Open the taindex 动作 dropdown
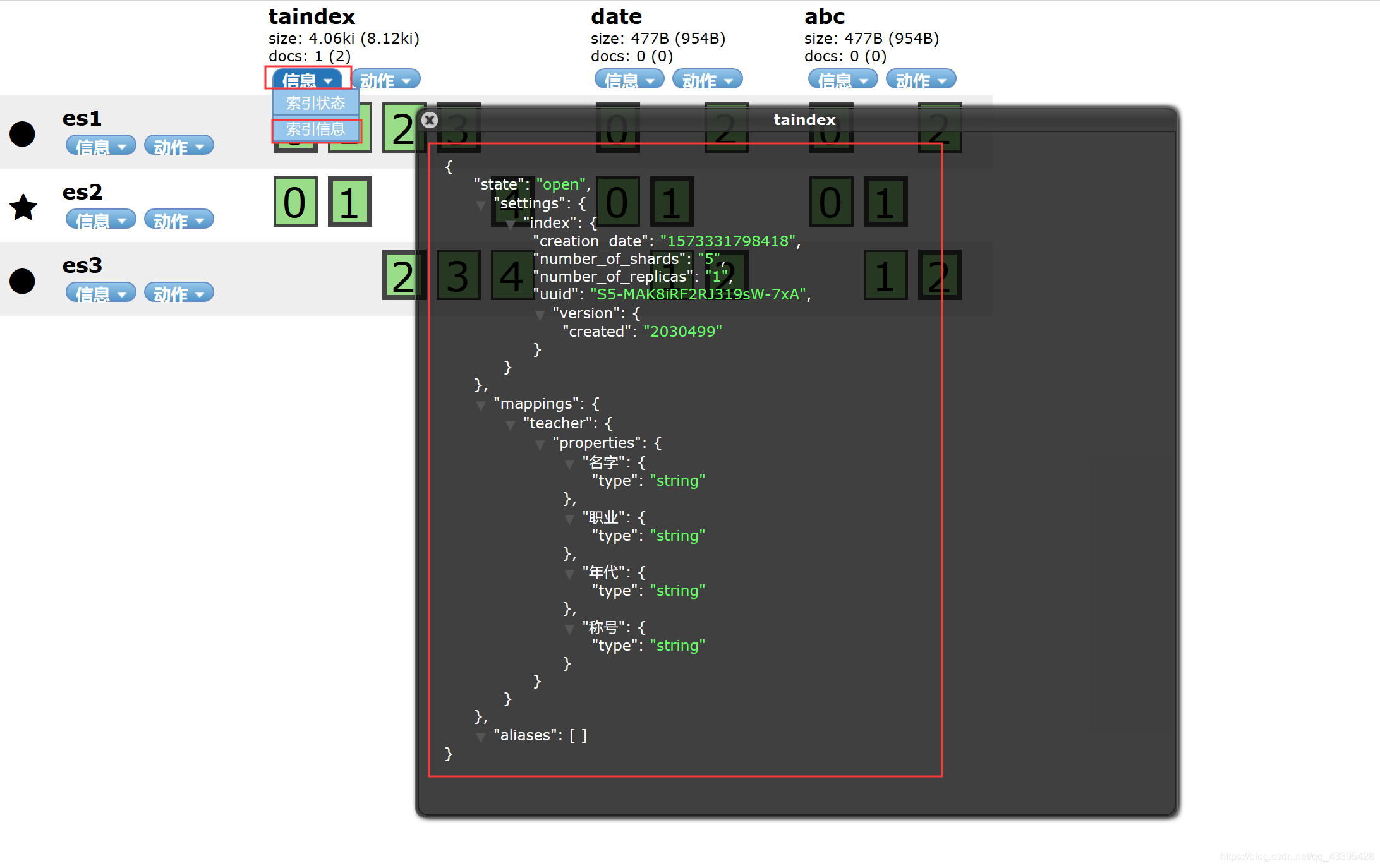1380x868 pixels. point(385,80)
